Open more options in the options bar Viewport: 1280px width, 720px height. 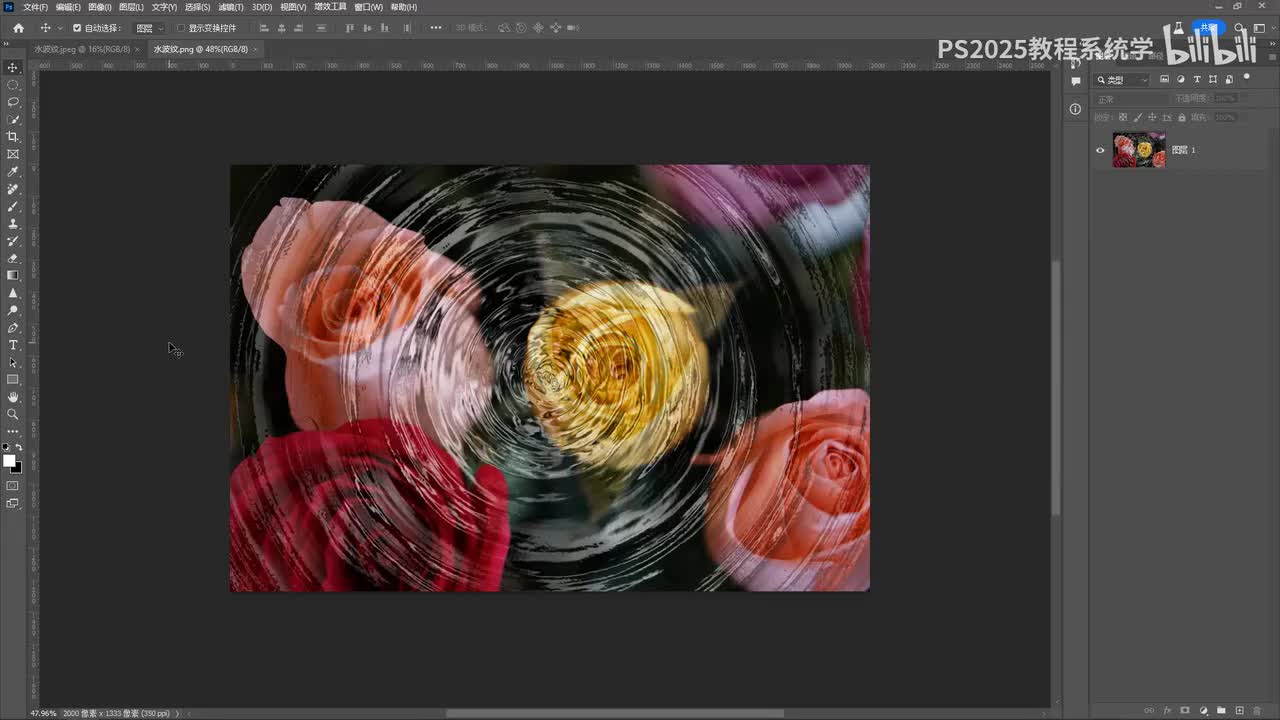(x=435, y=28)
